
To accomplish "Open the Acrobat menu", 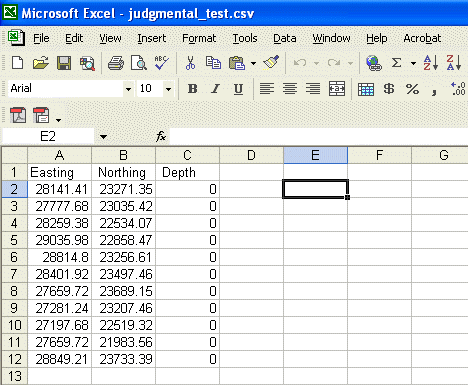I will tap(422, 38).
